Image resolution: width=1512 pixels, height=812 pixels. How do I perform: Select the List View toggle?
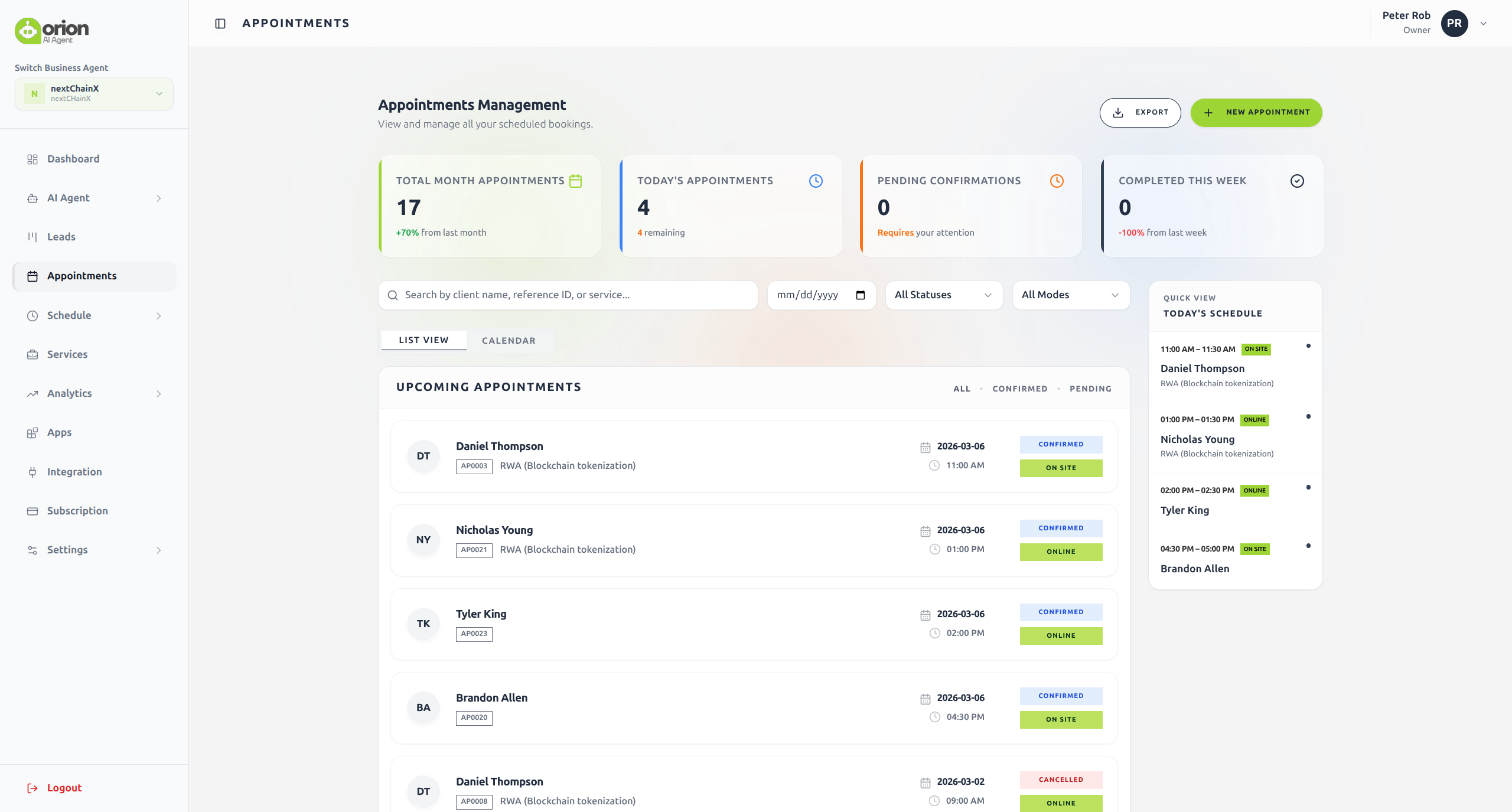(423, 340)
